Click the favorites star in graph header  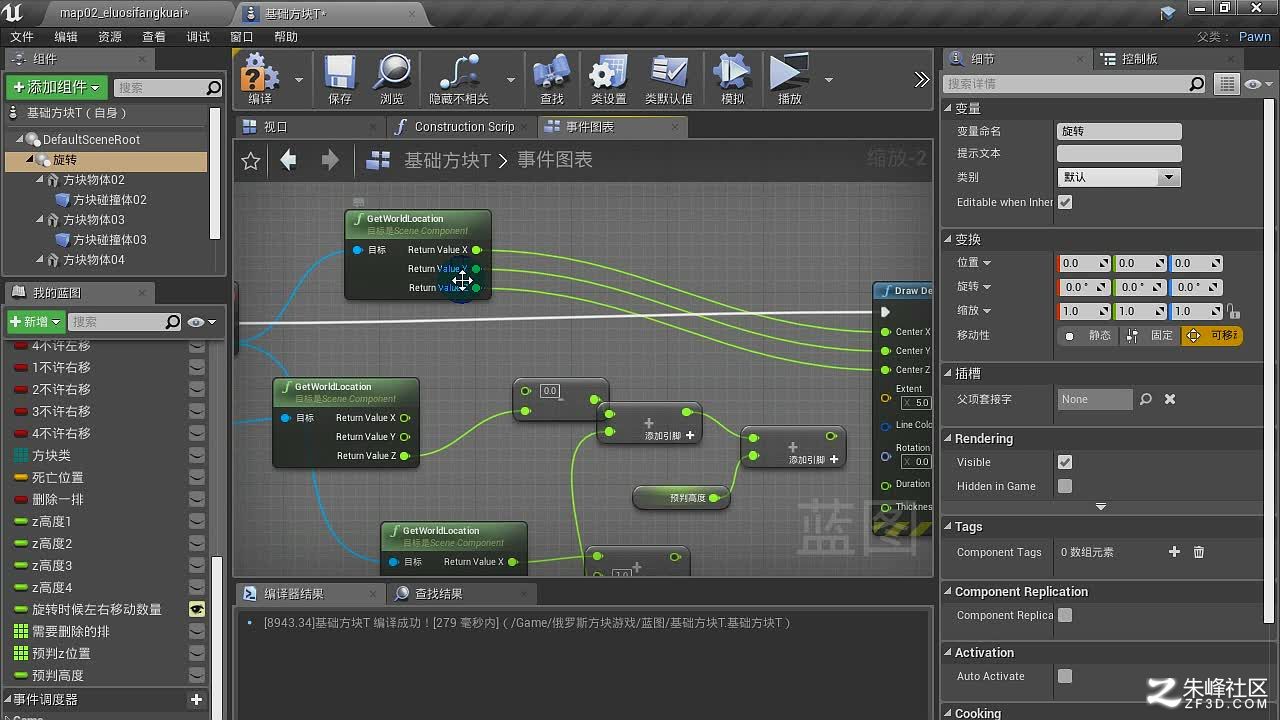[x=251, y=160]
